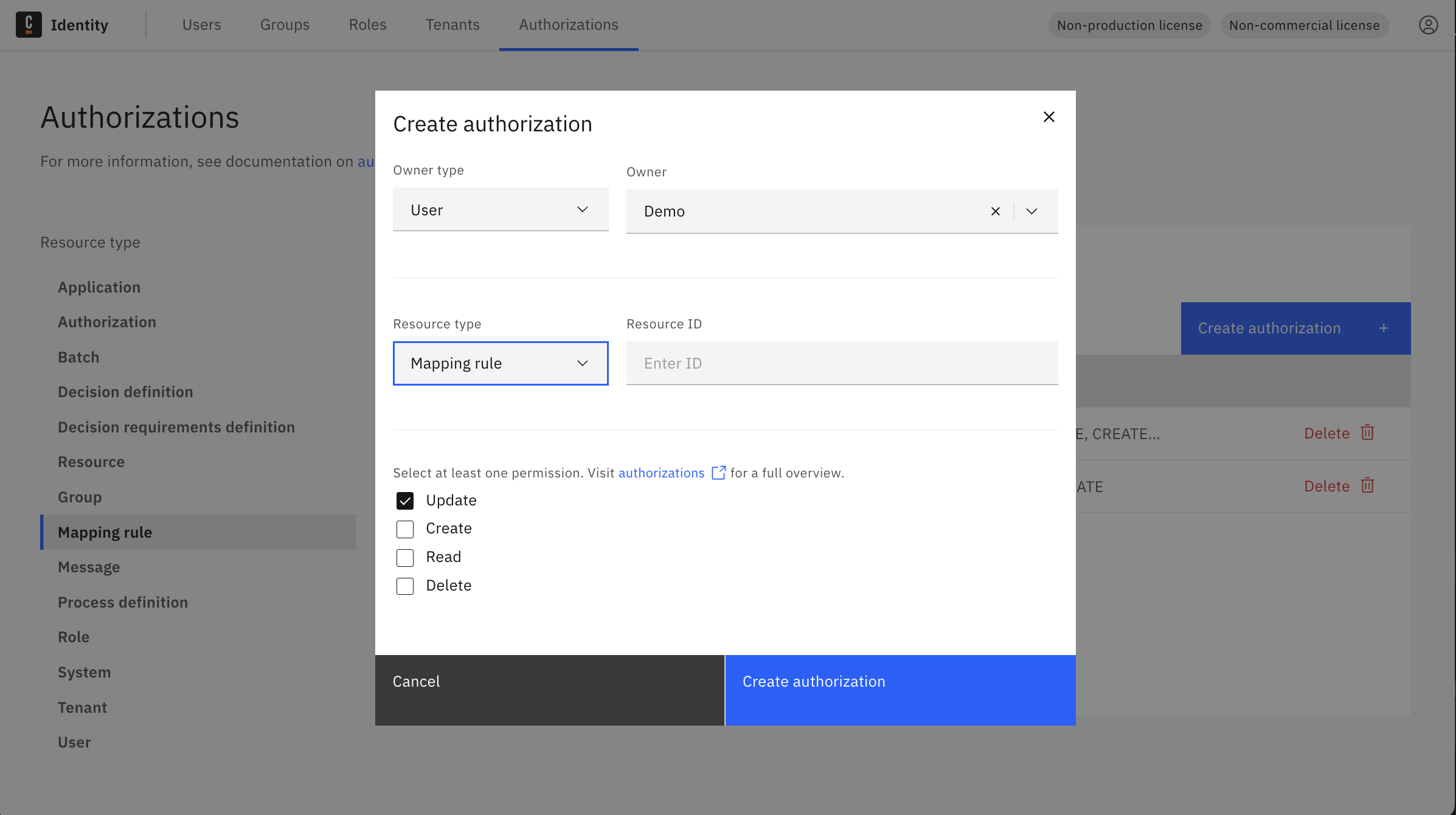The image size is (1456, 815).
Task: Switch to the Users tab
Action: point(201,25)
